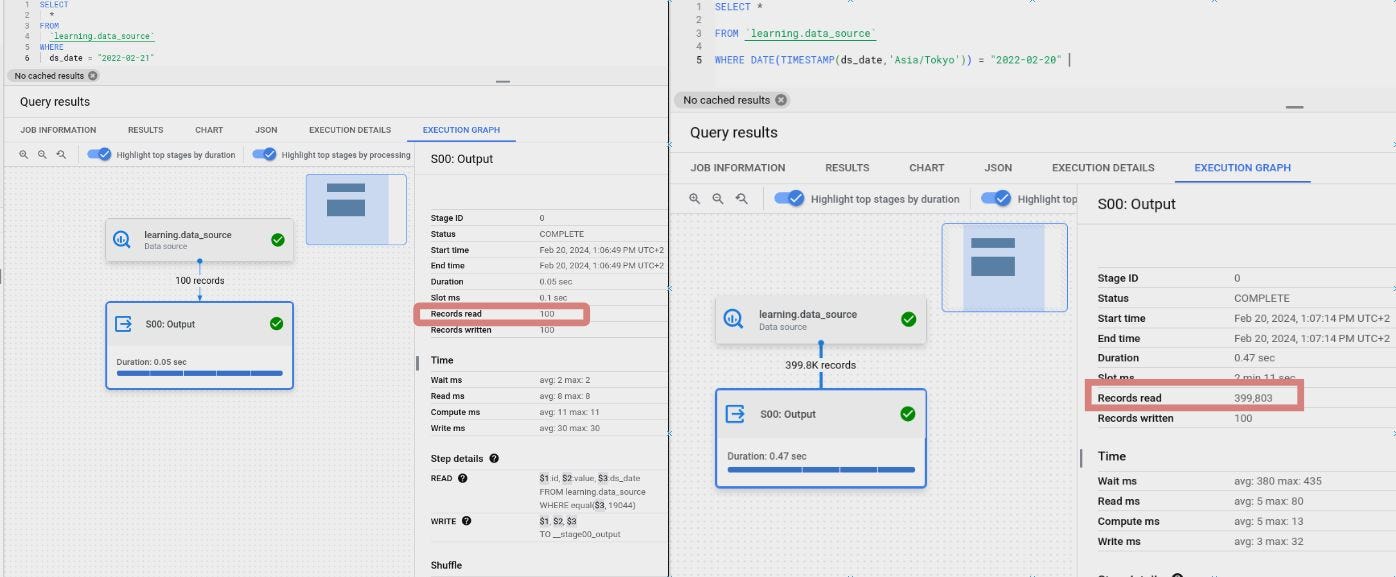This screenshot has height=577, width=1396.
Task: Open the RESULTS tab in the left pane
Action: [x=145, y=130]
